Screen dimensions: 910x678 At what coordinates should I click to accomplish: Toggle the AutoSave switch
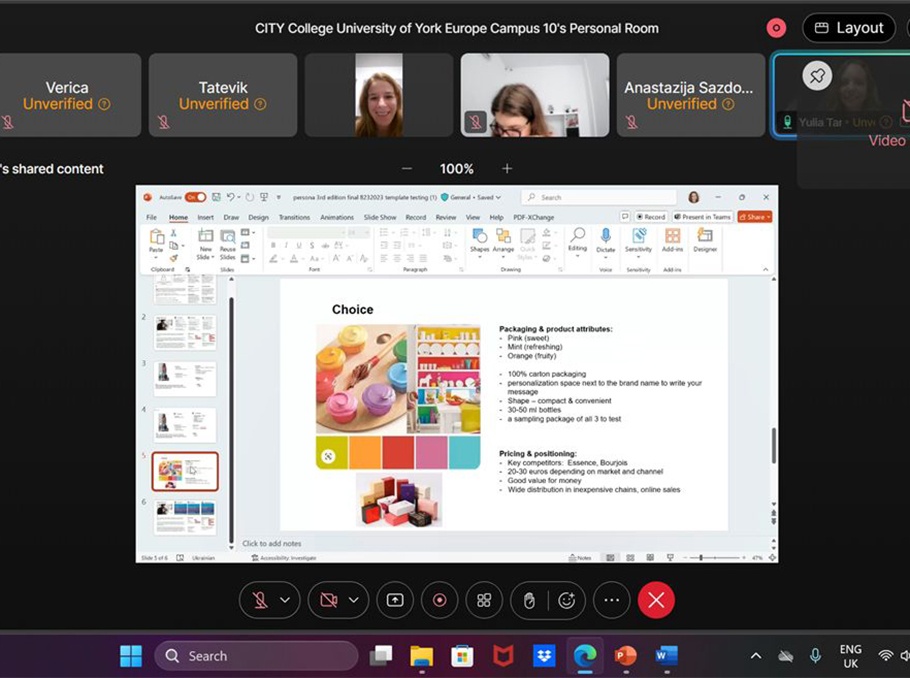(196, 197)
